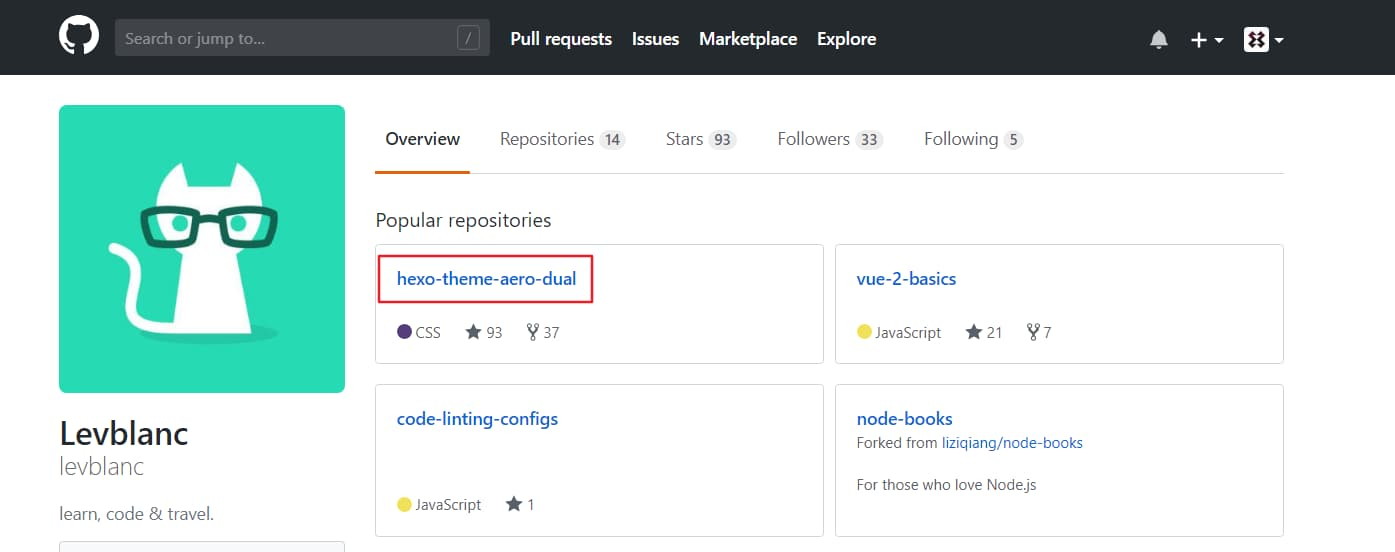This screenshot has height=552, width=1395.
Task: Focus the Search or jump to field
Action: coord(302,38)
